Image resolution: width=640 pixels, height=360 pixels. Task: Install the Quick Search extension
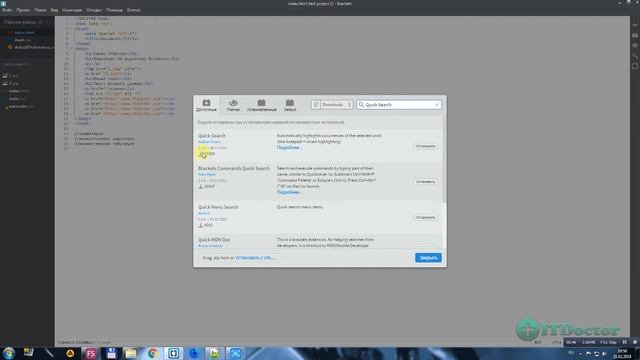pos(425,146)
